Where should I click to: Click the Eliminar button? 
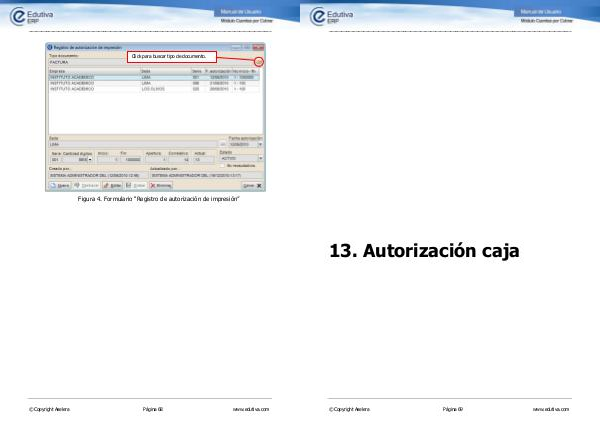tap(162, 186)
